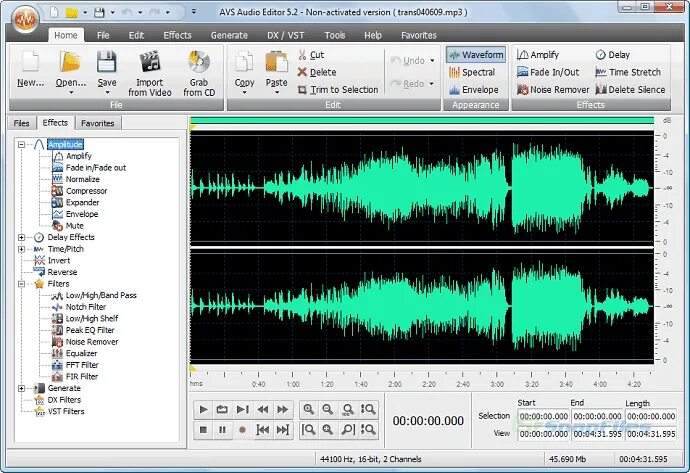The height and width of the screenshot is (473, 690).
Task: Apply Trim to Selection
Action: click(x=338, y=90)
